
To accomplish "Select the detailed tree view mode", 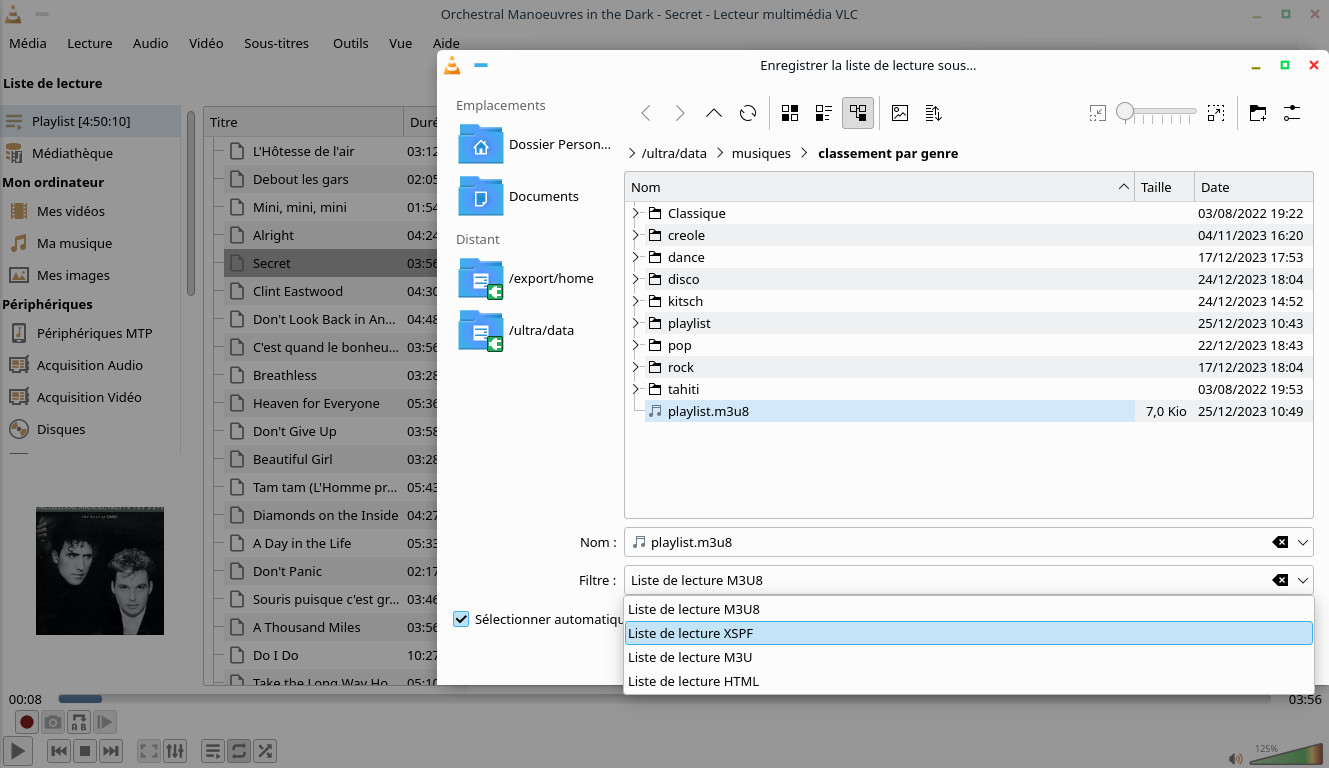I will click(x=858, y=113).
